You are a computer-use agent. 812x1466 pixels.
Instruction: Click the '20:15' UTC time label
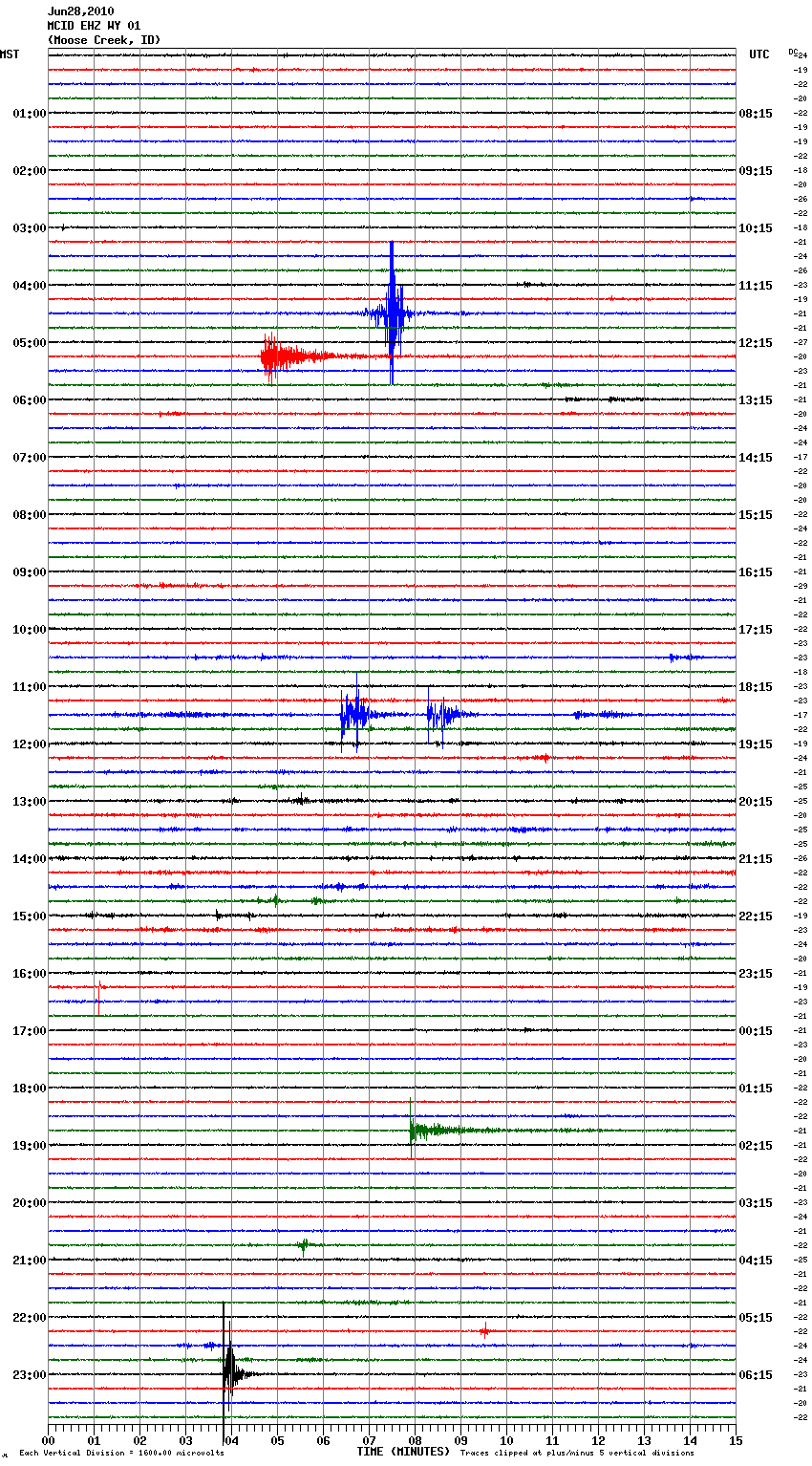coord(756,802)
